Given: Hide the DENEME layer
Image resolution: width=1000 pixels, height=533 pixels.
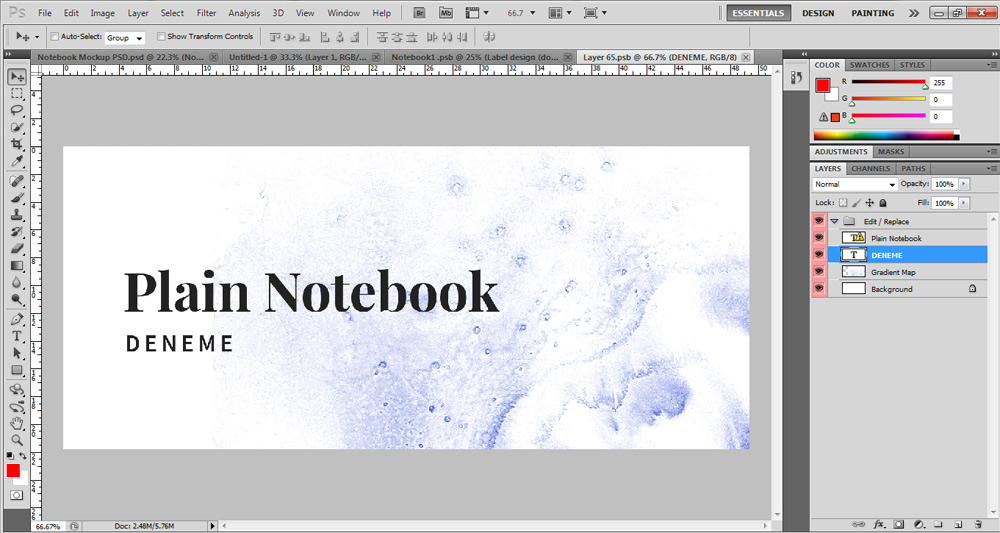Looking at the screenshot, I should click(x=819, y=255).
